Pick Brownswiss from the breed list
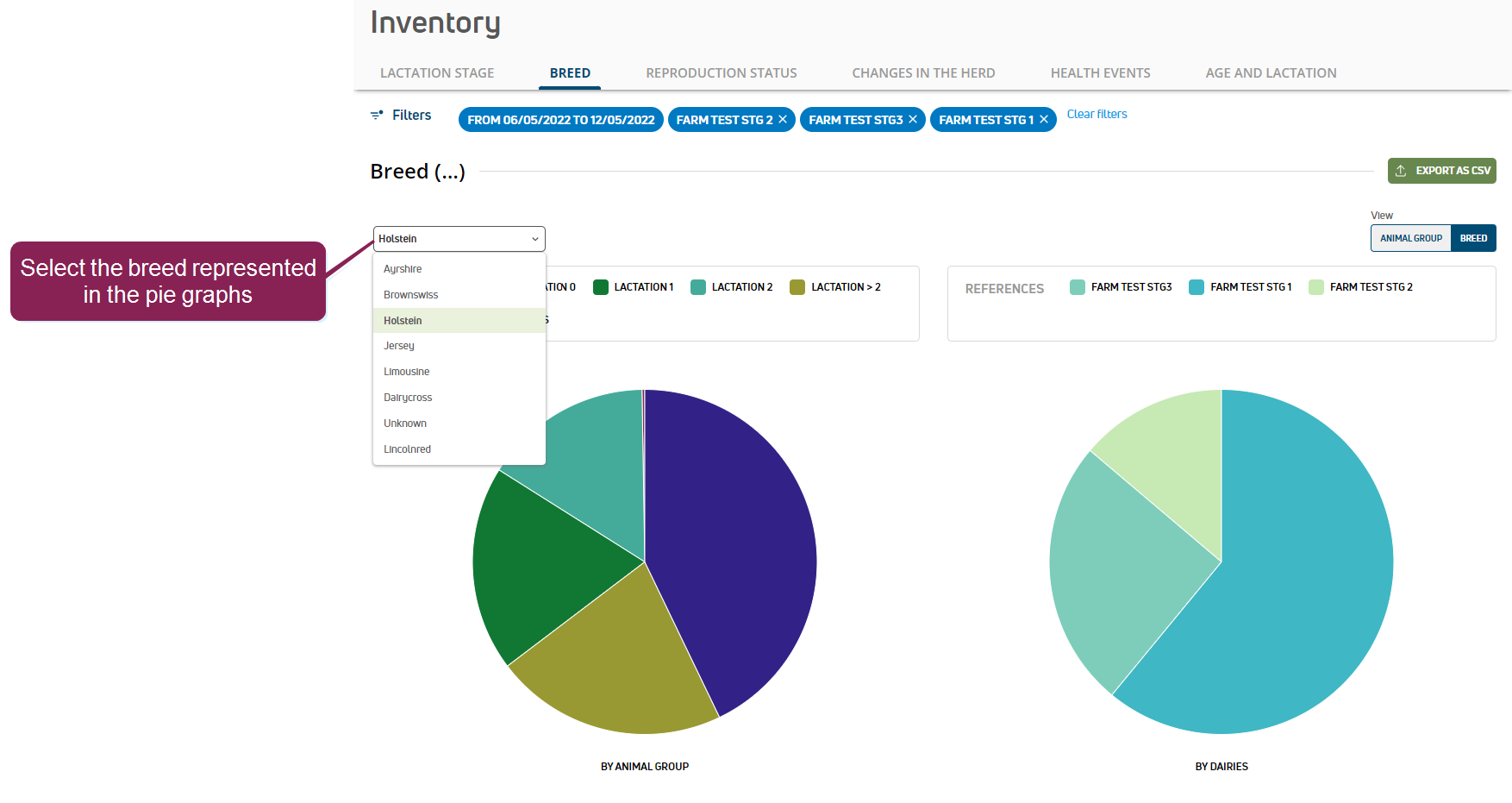 coord(410,295)
